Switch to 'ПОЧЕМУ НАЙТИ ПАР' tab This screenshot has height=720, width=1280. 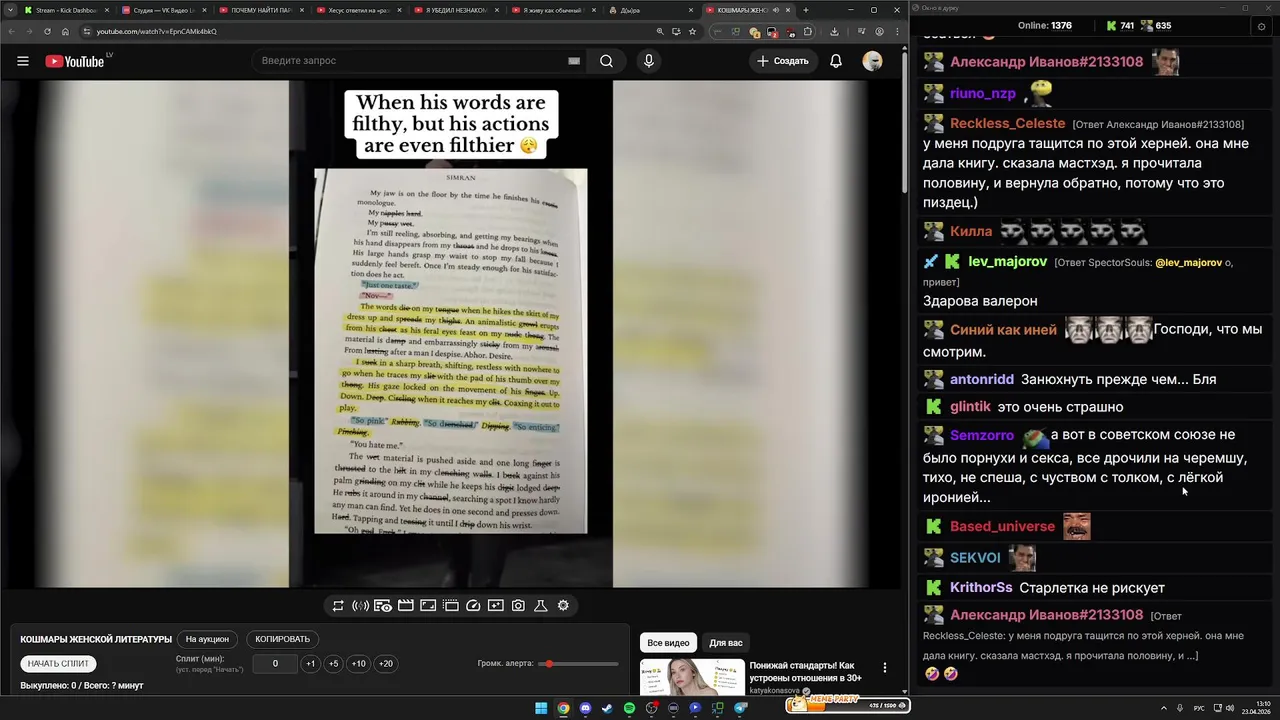(260, 10)
